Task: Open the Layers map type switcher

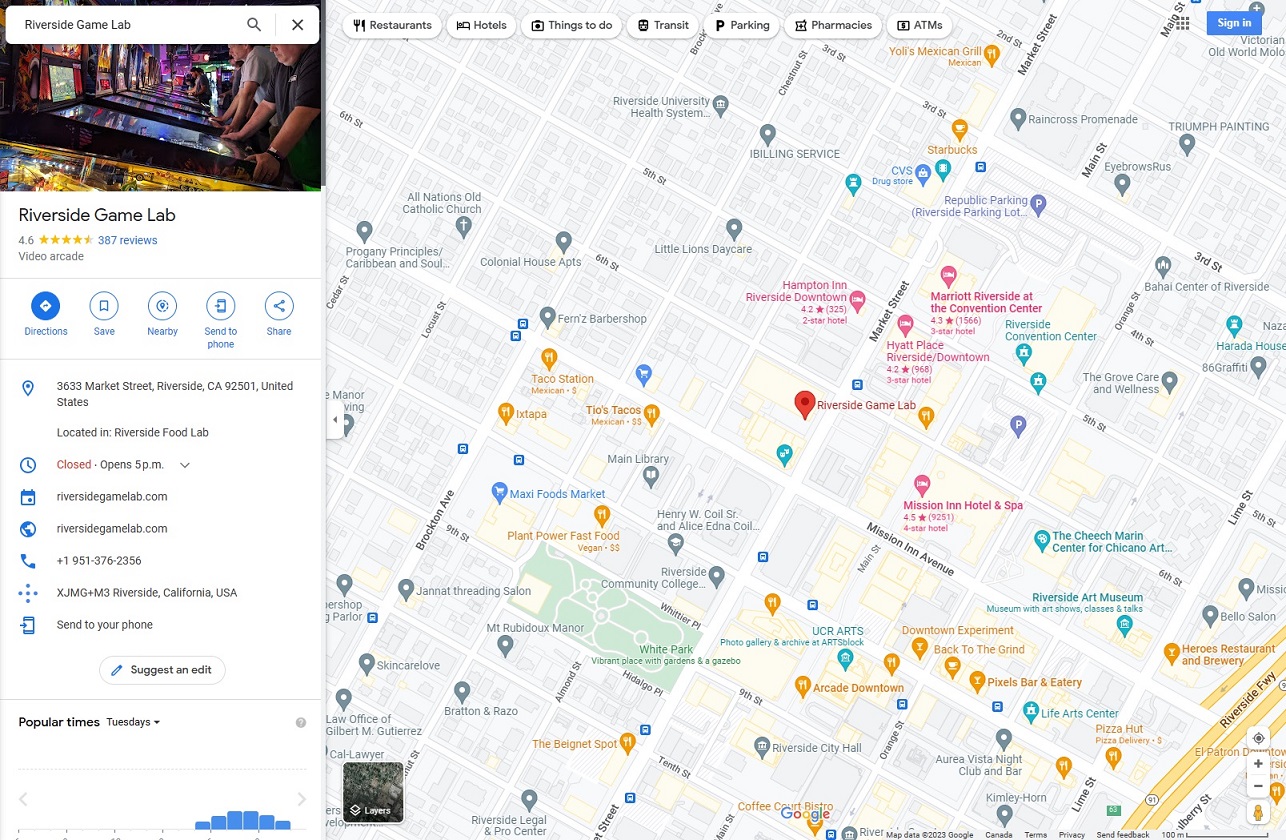Action: tap(373, 792)
